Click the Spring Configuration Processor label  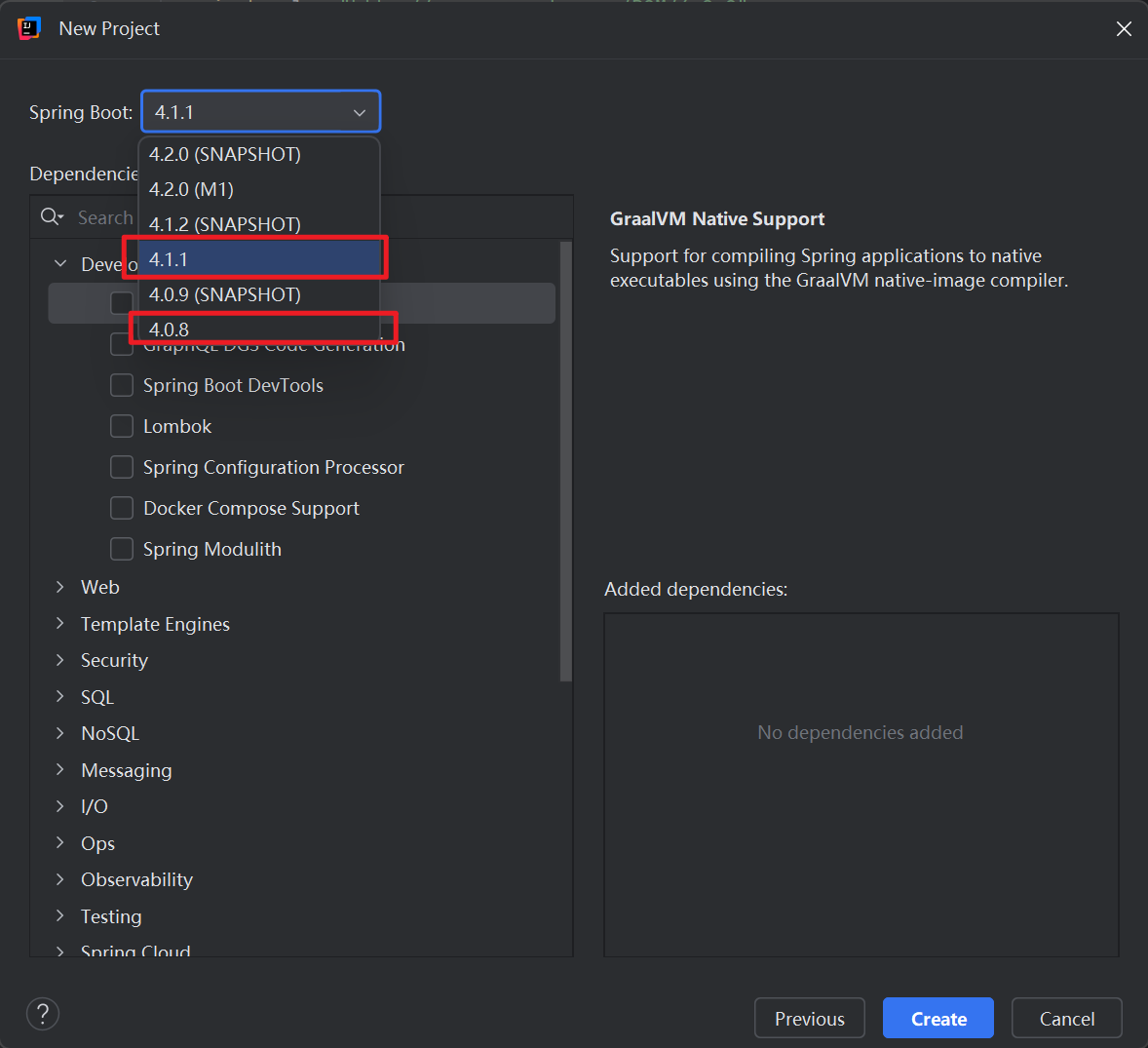273,467
